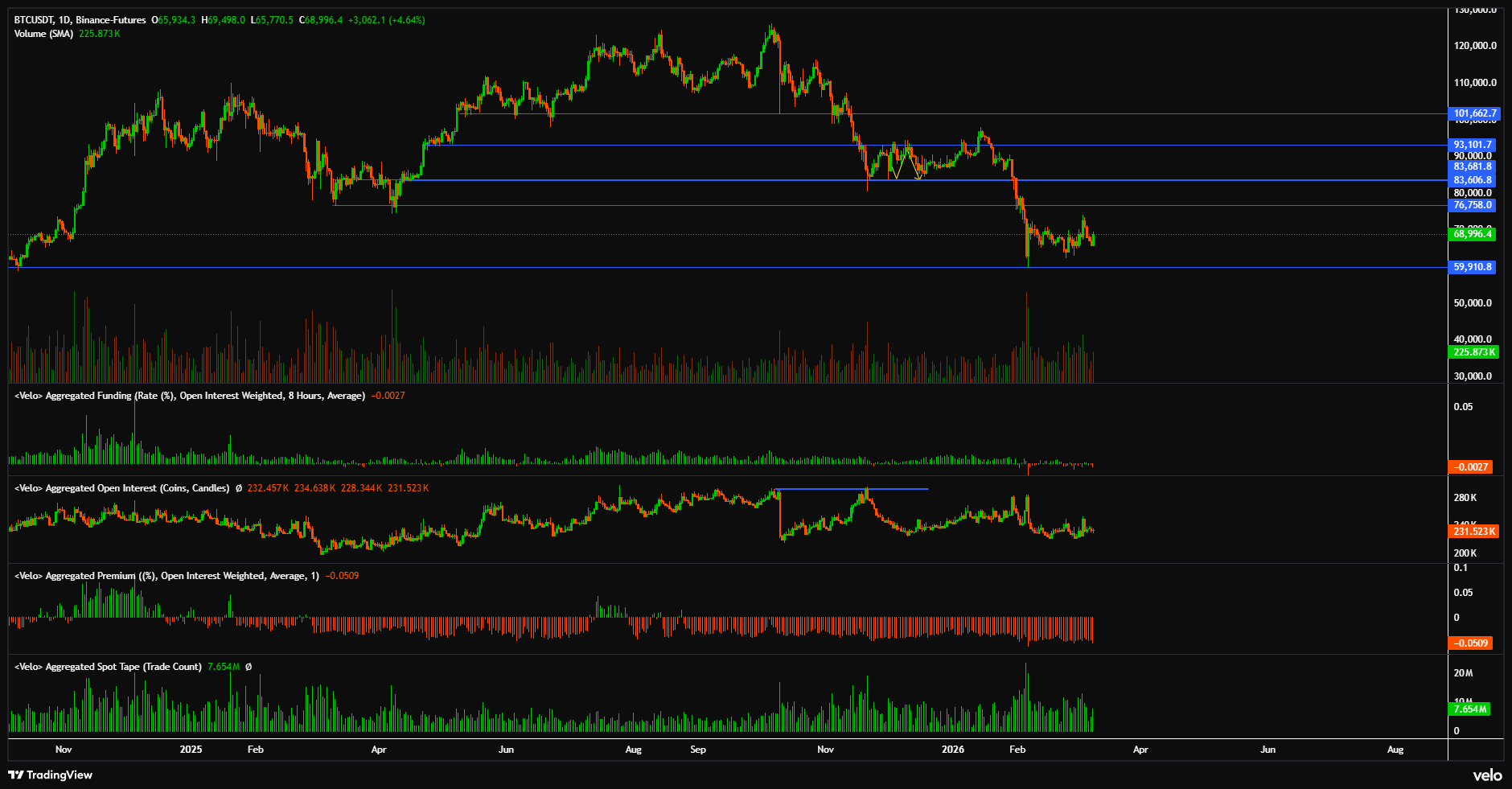Click the low value 65,770.5 in legend
The height and width of the screenshot is (789, 1512).
coord(275,20)
